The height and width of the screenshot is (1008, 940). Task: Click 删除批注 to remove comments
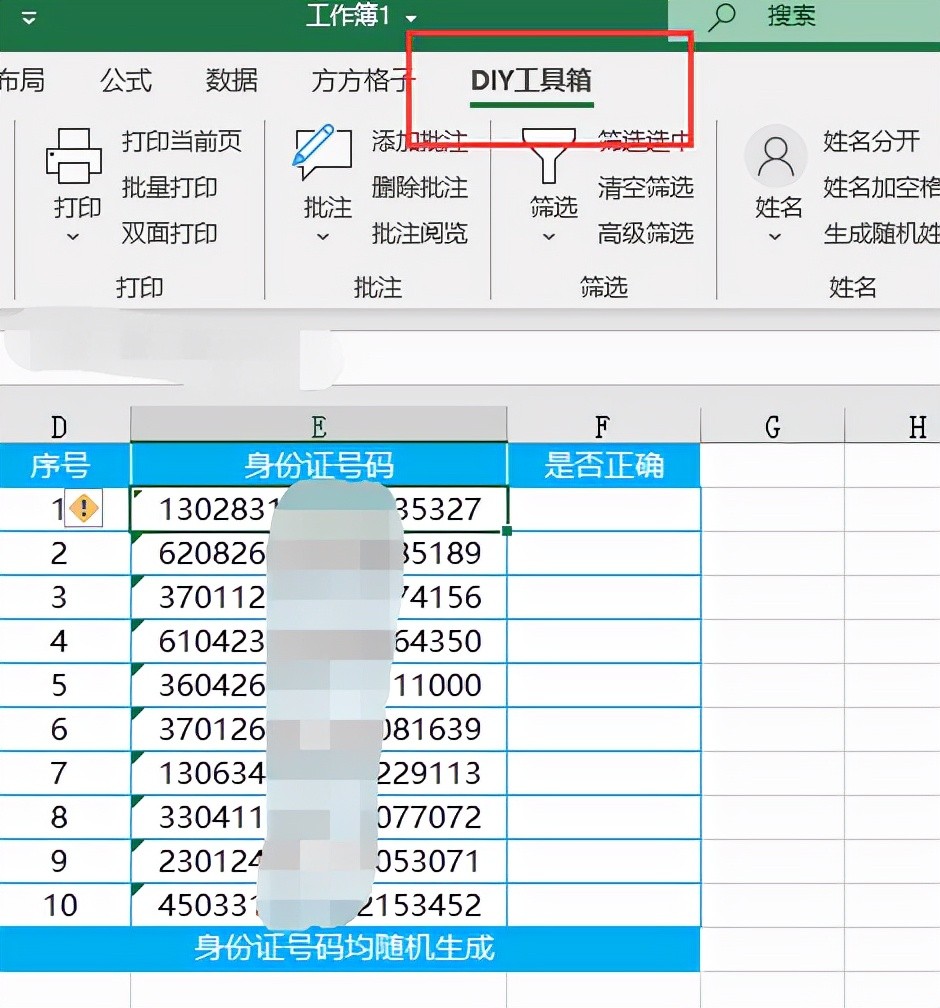[x=419, y=187]
